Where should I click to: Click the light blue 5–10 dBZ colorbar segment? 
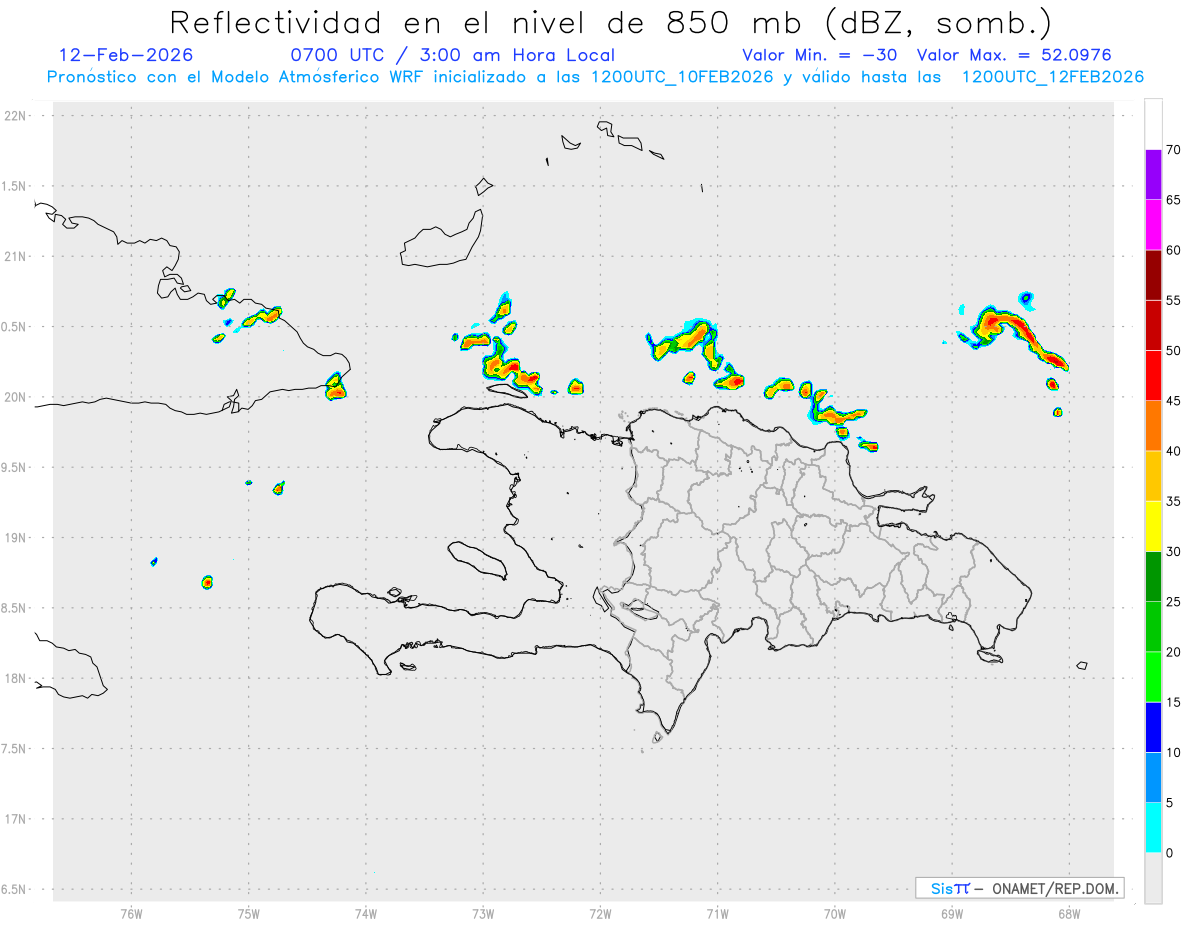click(x=1153, y=778)
